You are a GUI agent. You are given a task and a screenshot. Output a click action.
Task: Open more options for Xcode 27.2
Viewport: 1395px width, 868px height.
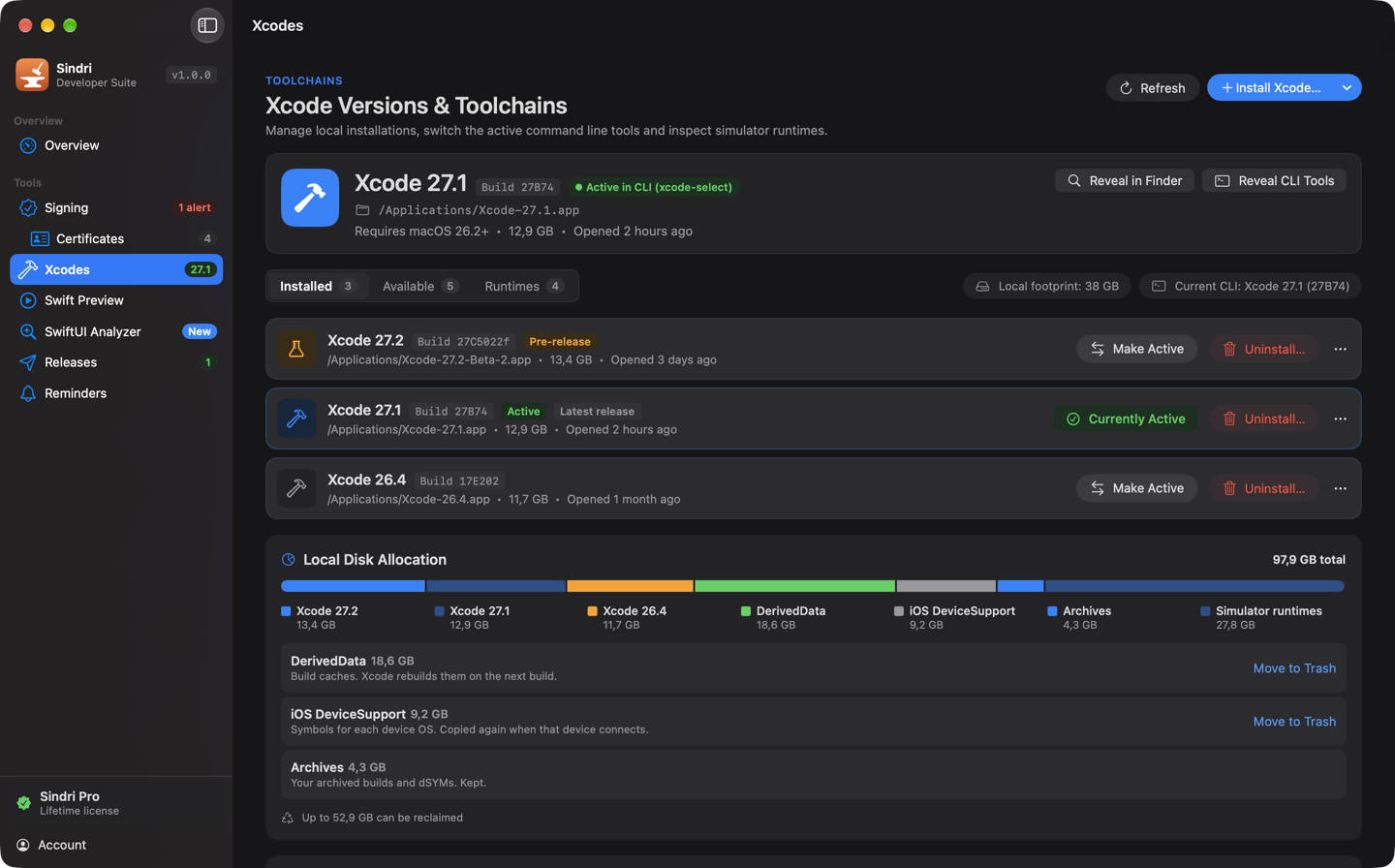(x=1340, y=349)
